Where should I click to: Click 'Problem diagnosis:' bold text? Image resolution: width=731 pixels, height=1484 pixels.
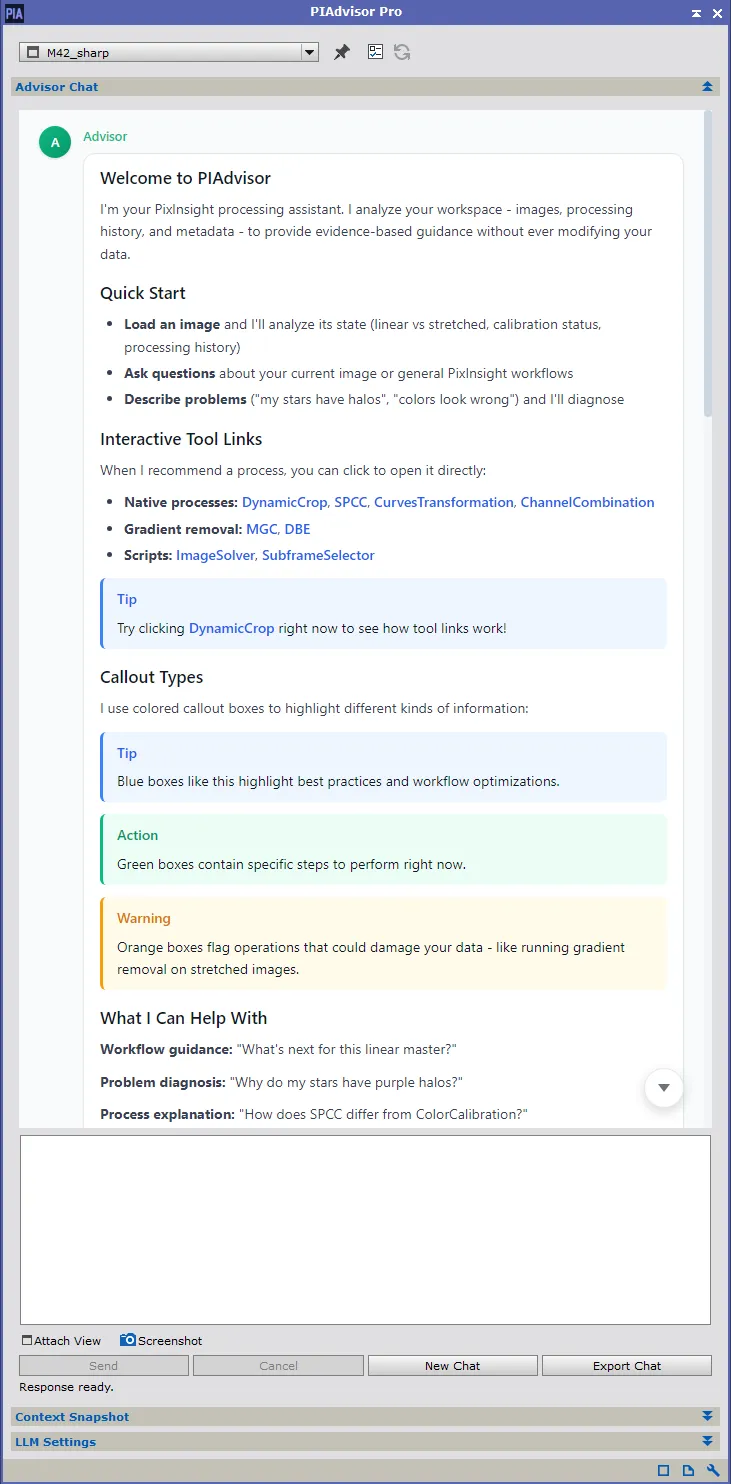163,1082
